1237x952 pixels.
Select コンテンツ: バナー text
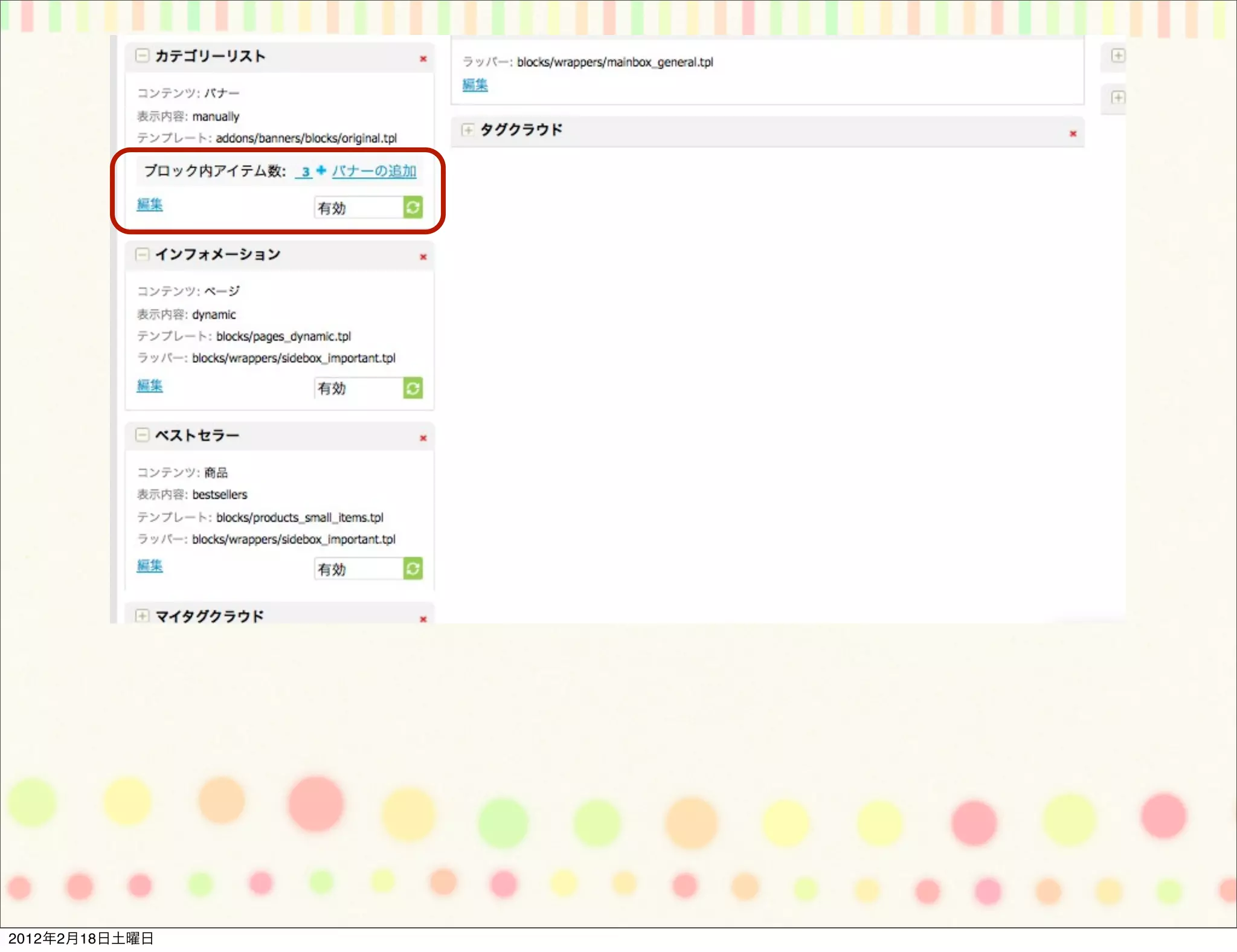pos(188,93)
